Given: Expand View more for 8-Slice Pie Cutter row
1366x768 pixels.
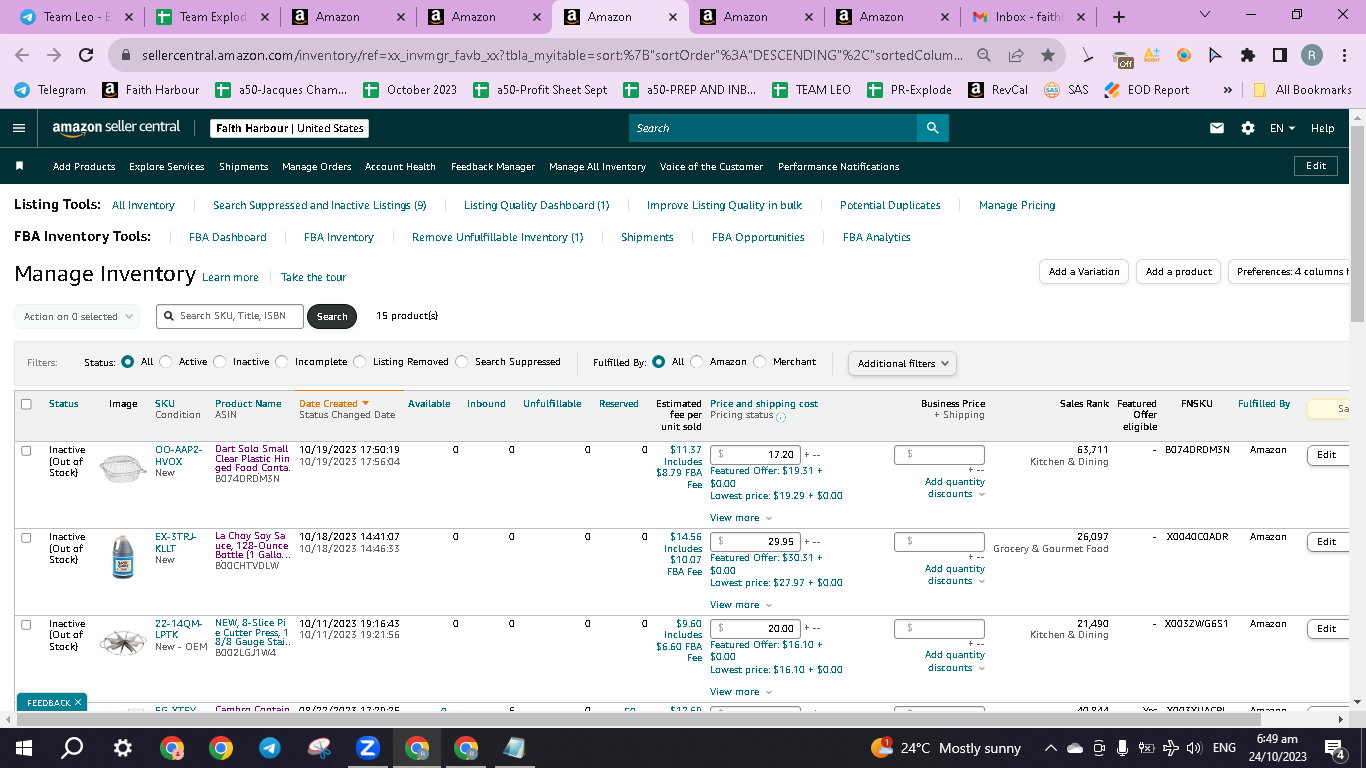Looking at the screenshot, I should (x=741, y=692).
